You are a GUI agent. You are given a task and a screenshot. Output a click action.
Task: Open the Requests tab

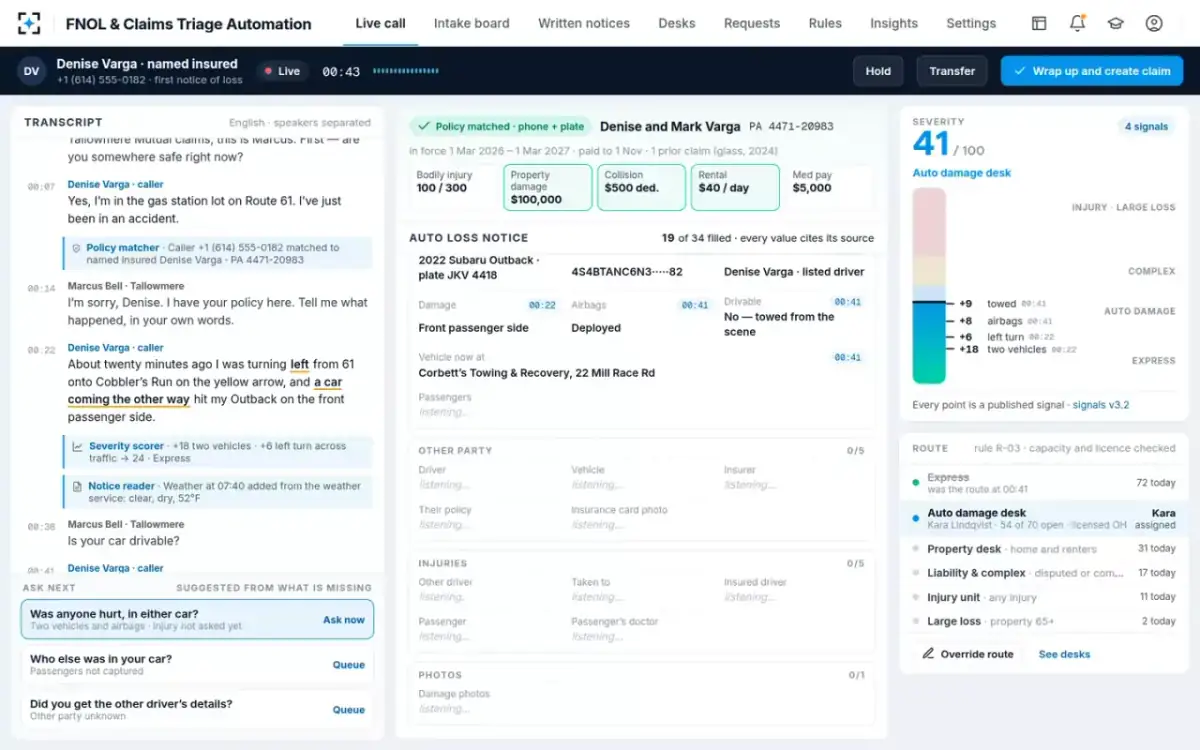[x=752, y=23]
